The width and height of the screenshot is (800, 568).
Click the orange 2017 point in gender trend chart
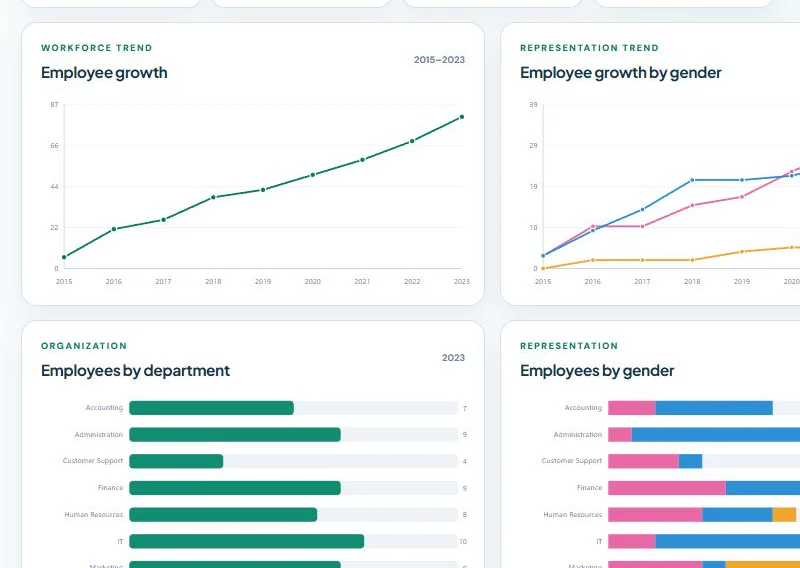642,260
